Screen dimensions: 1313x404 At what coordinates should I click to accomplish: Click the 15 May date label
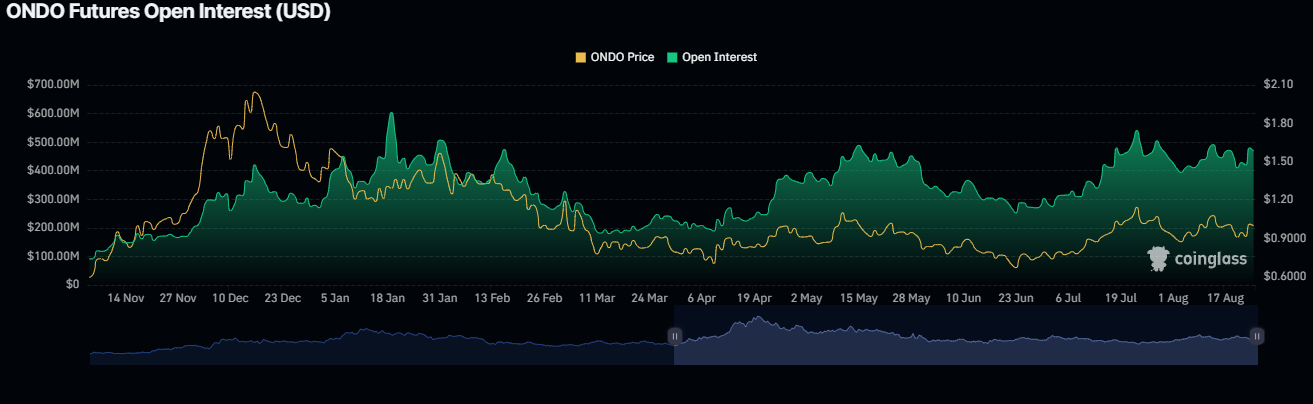pyautogui.click(x=859, y=298)
